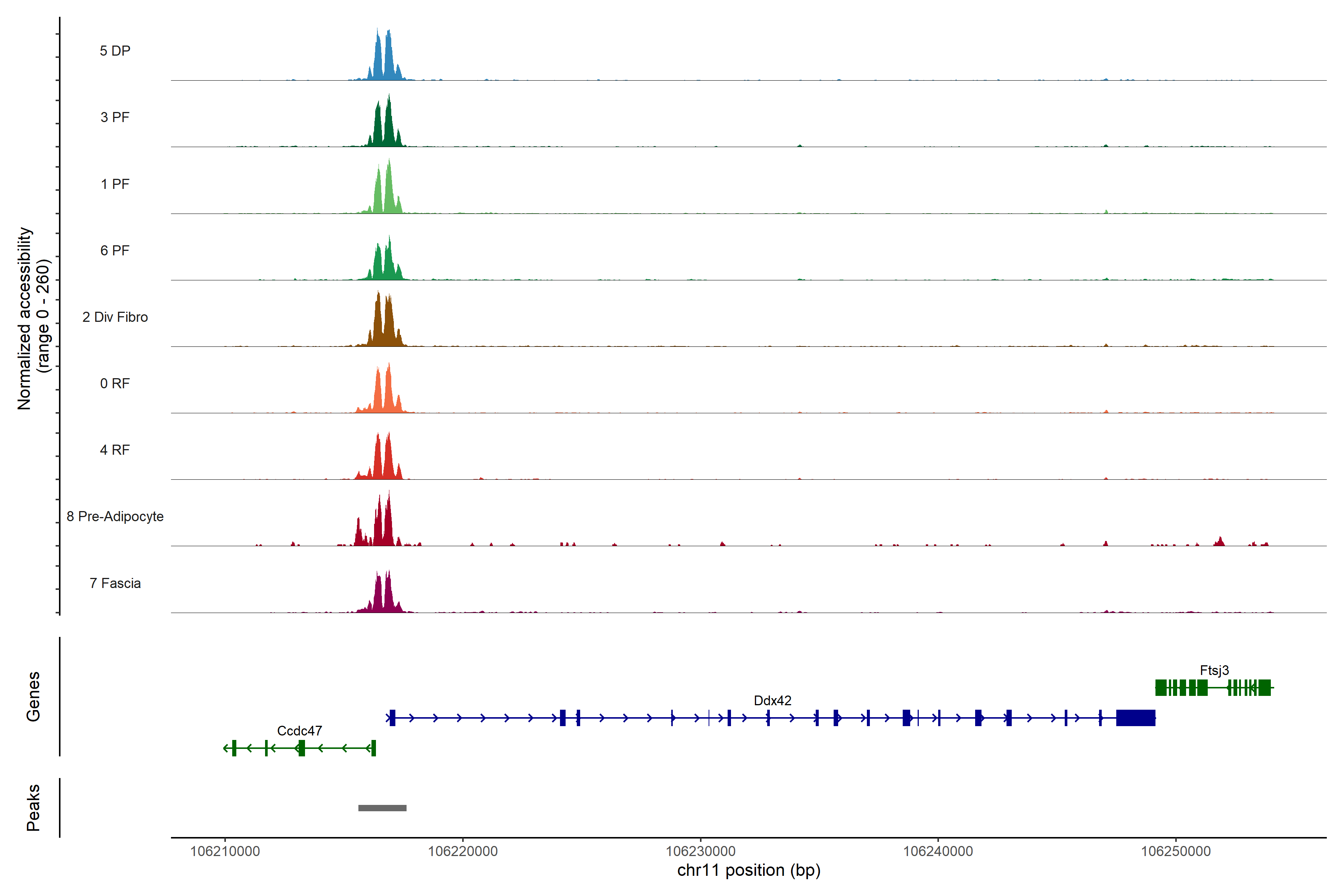
Task: Click the 106220000 axis tick label
Action: (x=462, y=852)
